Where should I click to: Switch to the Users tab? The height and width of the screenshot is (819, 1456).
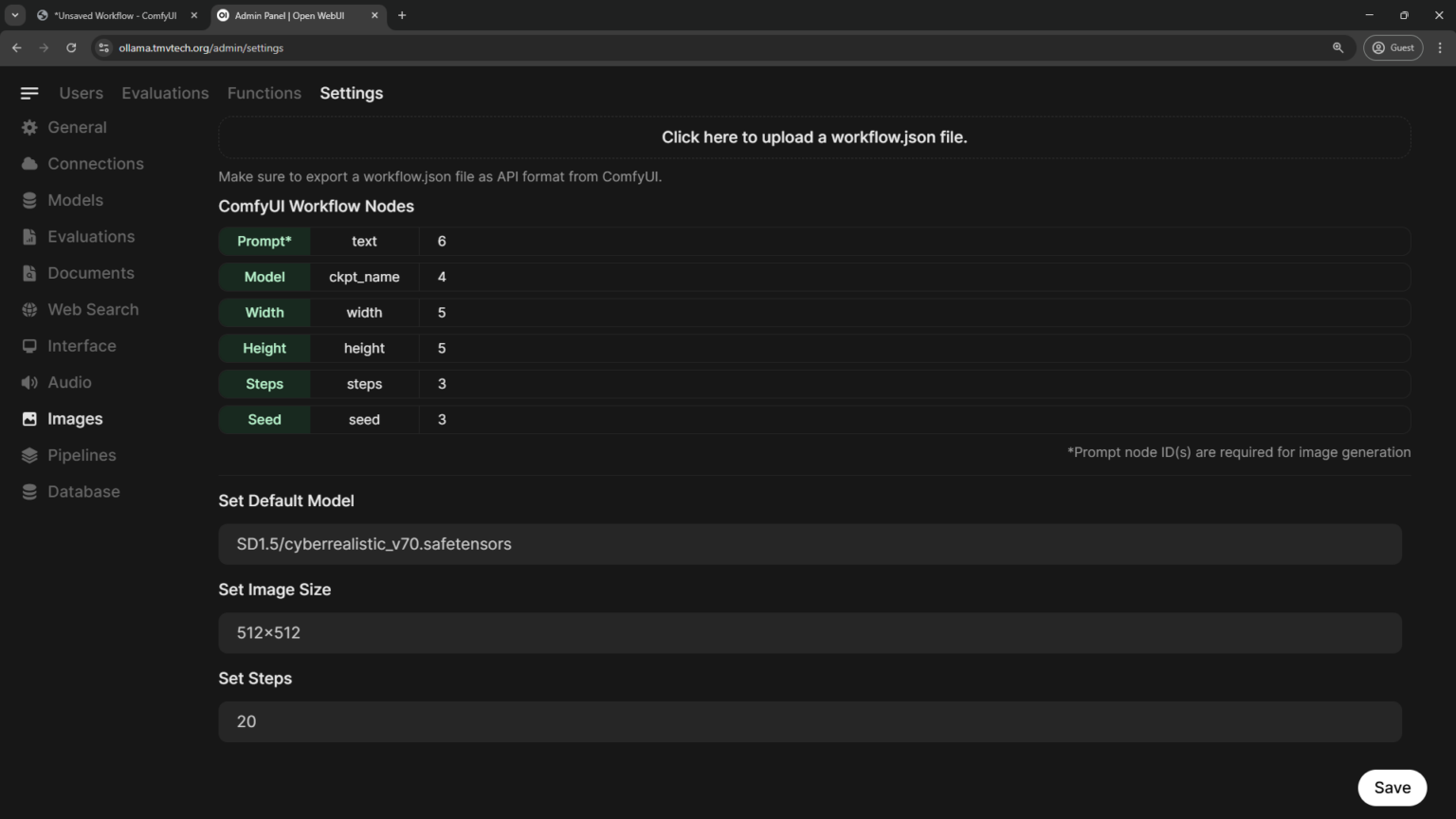81,93
